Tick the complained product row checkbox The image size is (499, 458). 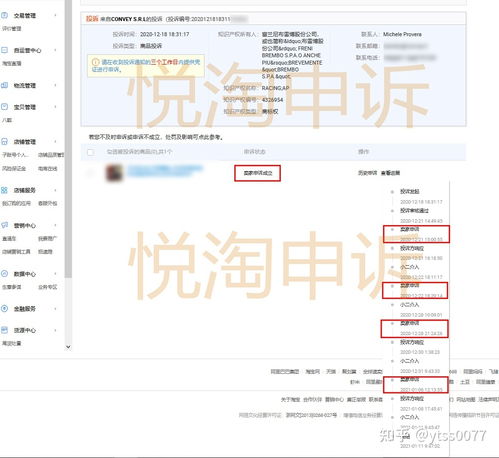point(90,173)
